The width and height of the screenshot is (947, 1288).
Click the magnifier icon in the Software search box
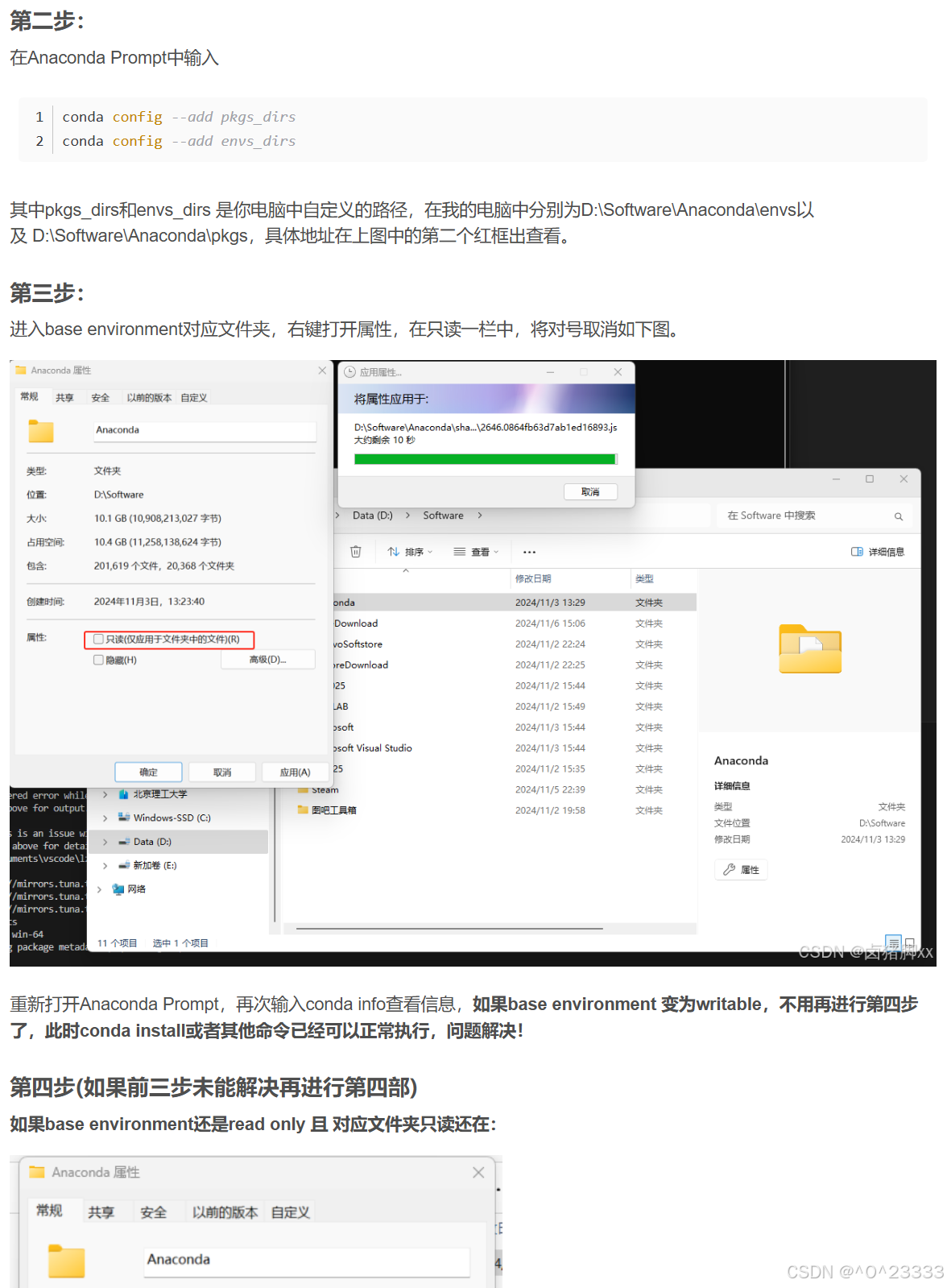coord(898,516)
